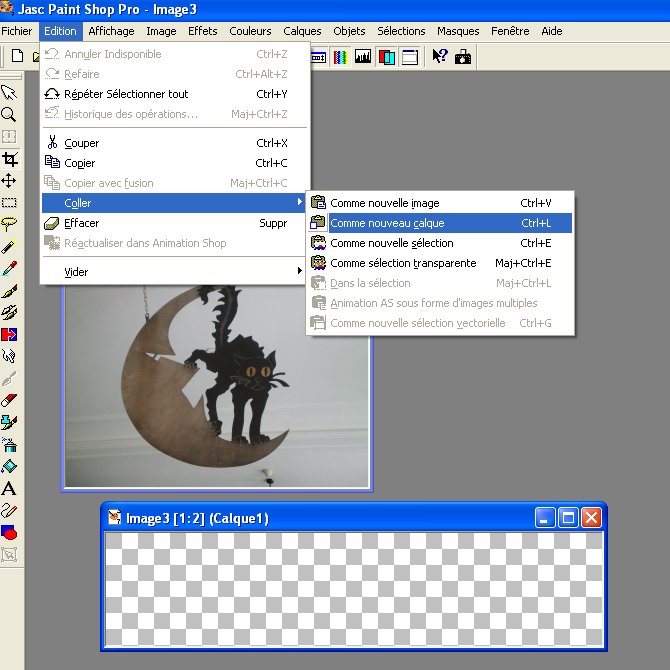This screenshot has height=670, width=670.
Task: Select the Airbrush spray tool
Action: coord(9,444)
